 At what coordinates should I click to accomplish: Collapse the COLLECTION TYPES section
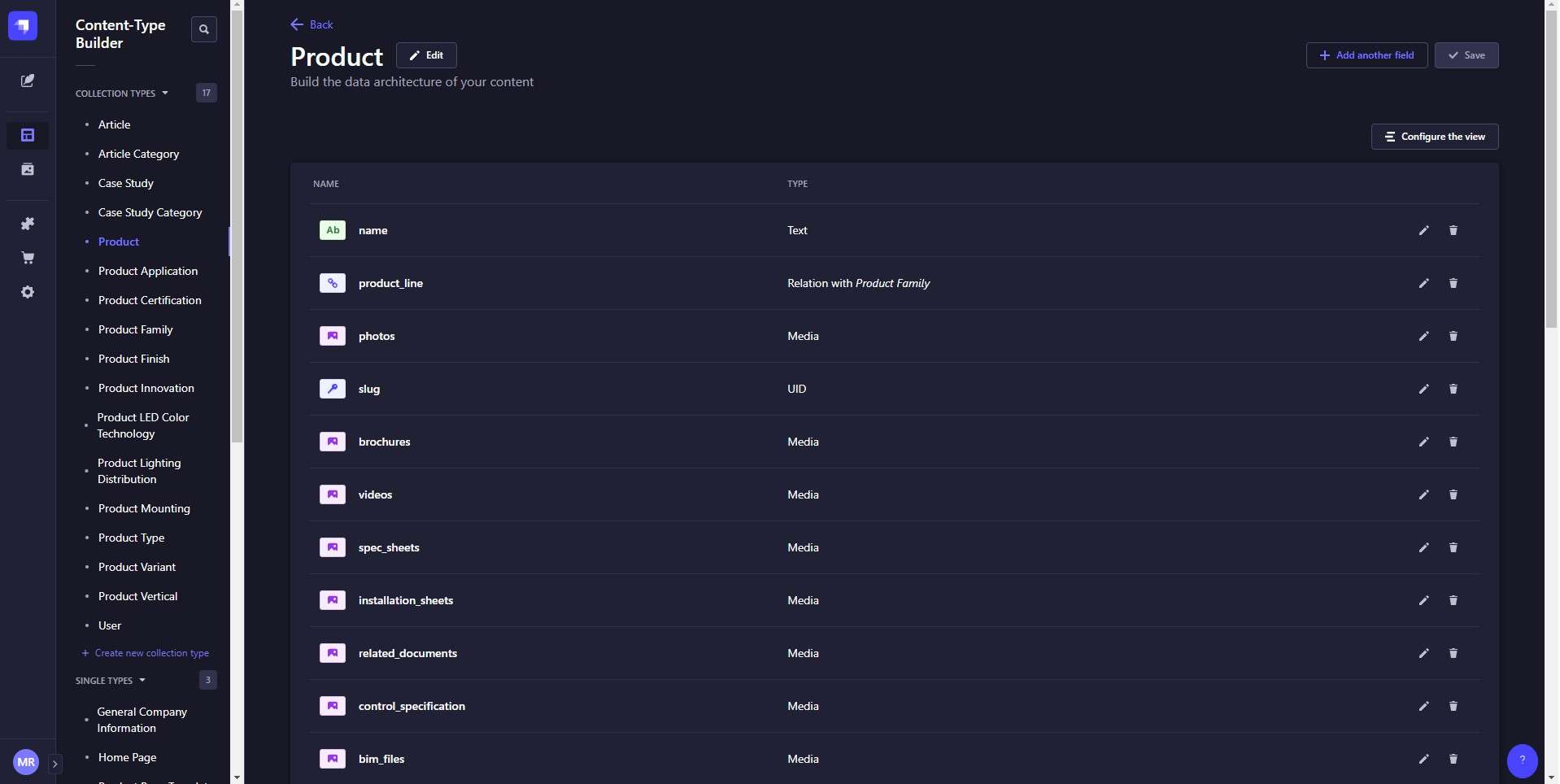click(x=165, y=93)
